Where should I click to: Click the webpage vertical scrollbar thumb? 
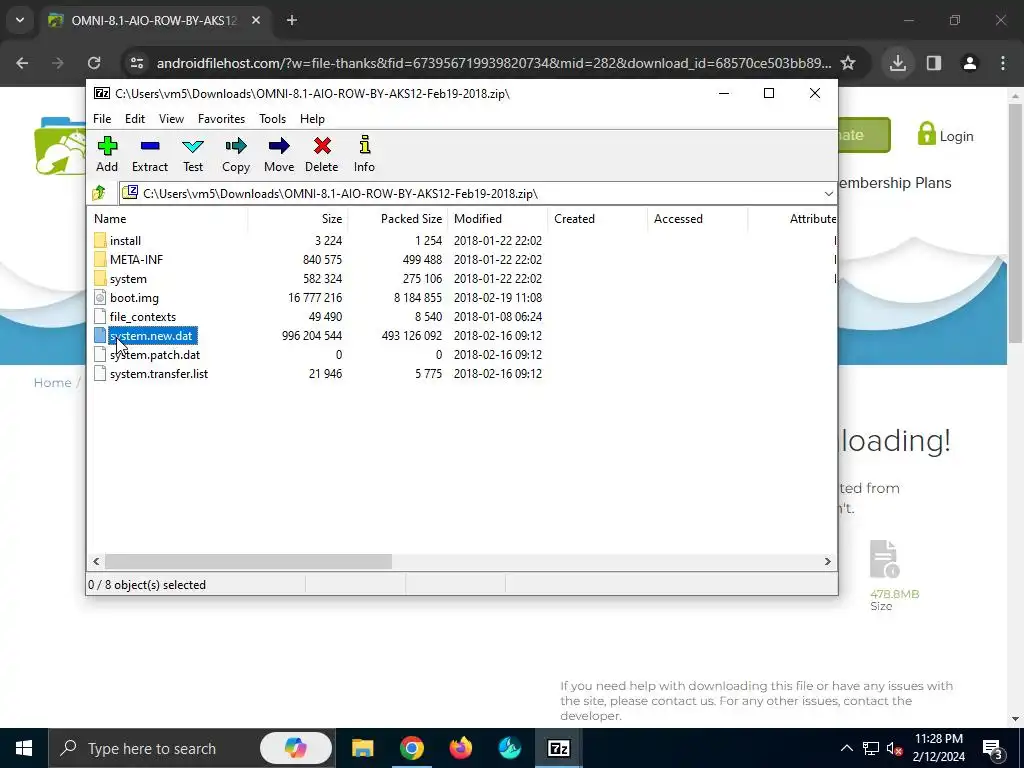point(1015,222)
